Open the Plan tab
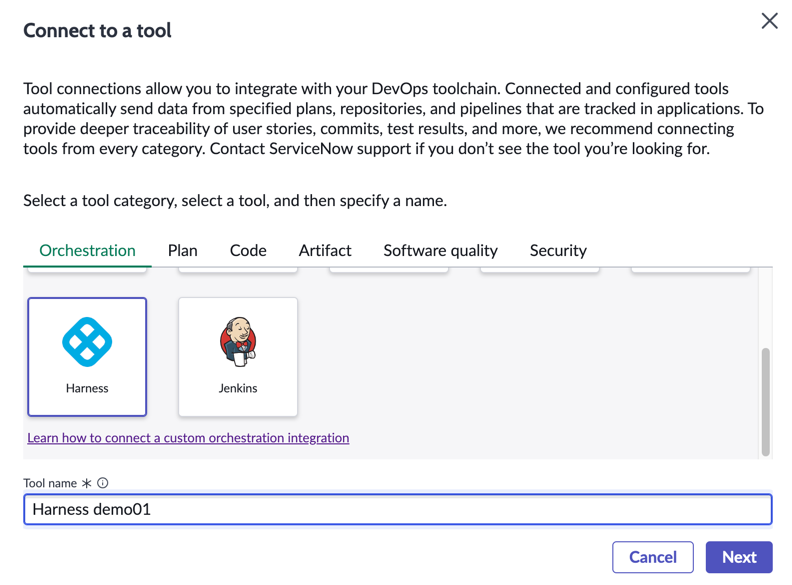 point(182,251)
